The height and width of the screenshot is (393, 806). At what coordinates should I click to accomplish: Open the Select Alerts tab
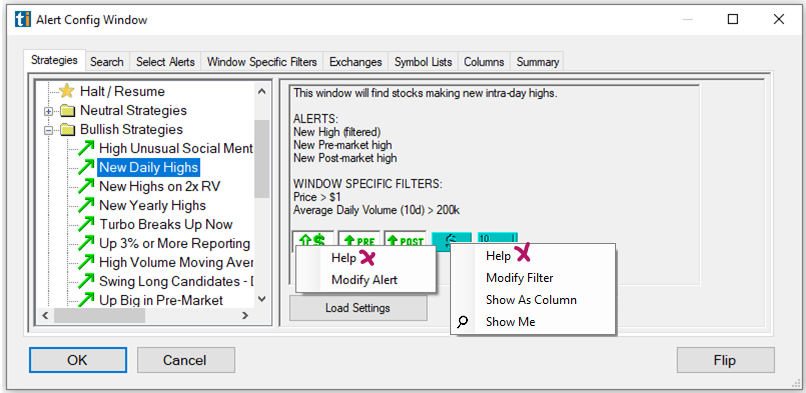click(166, 62)
